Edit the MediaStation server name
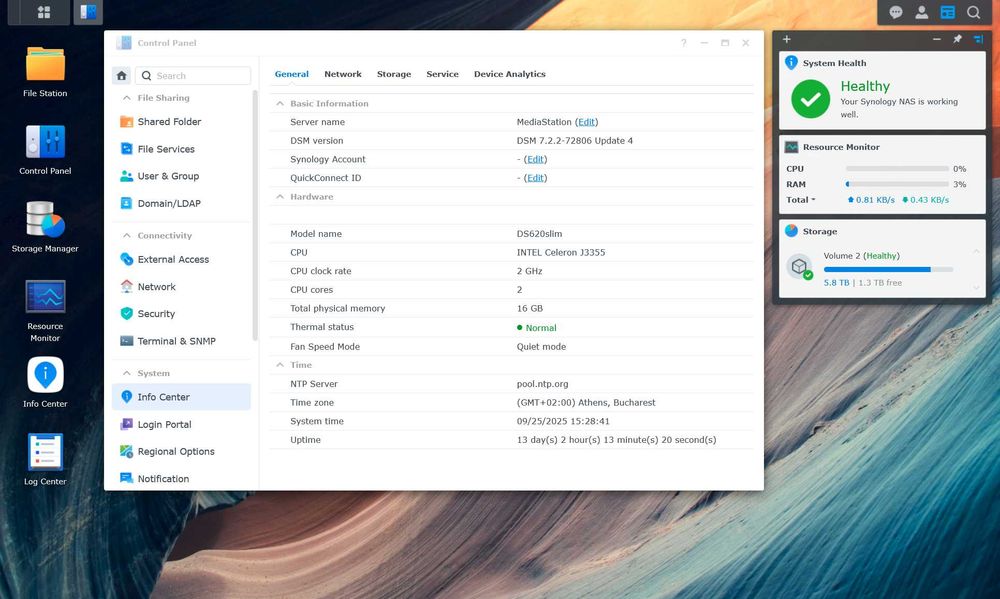Viewport: 1000px width, 599px height. click(586, 122)
